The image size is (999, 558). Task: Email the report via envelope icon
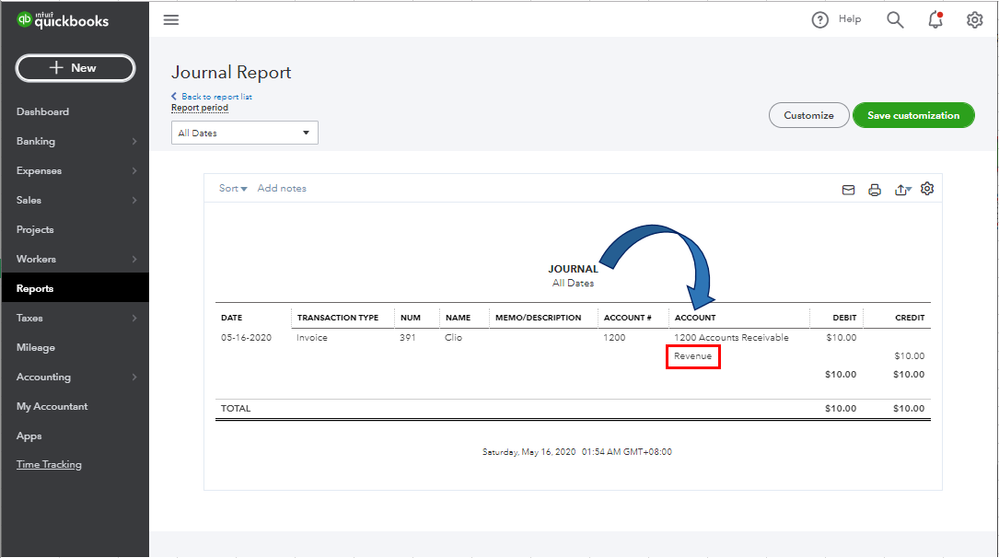[x=848, y=189]
